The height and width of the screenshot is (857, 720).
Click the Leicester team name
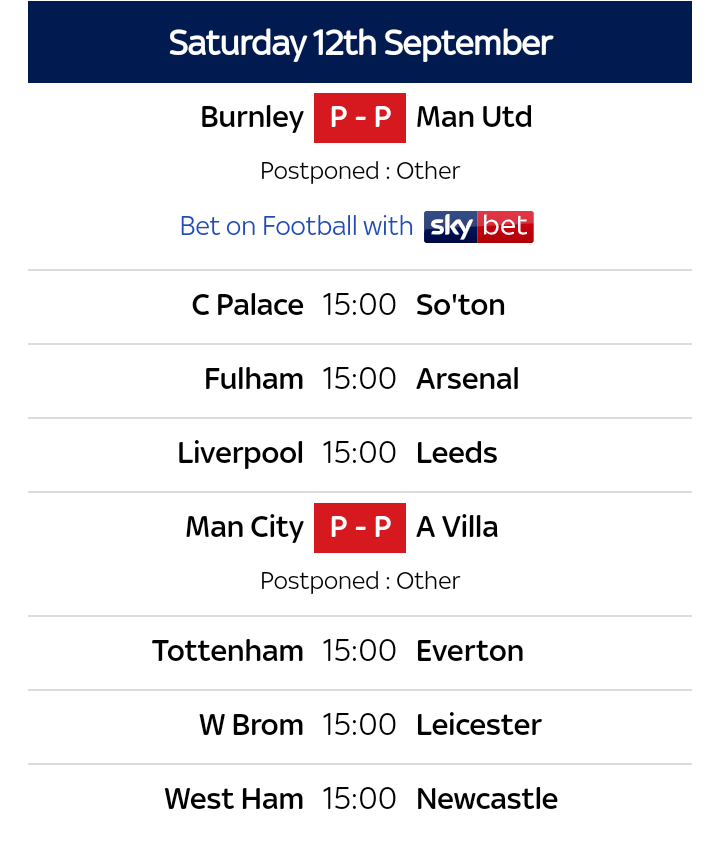pos(478,726)
